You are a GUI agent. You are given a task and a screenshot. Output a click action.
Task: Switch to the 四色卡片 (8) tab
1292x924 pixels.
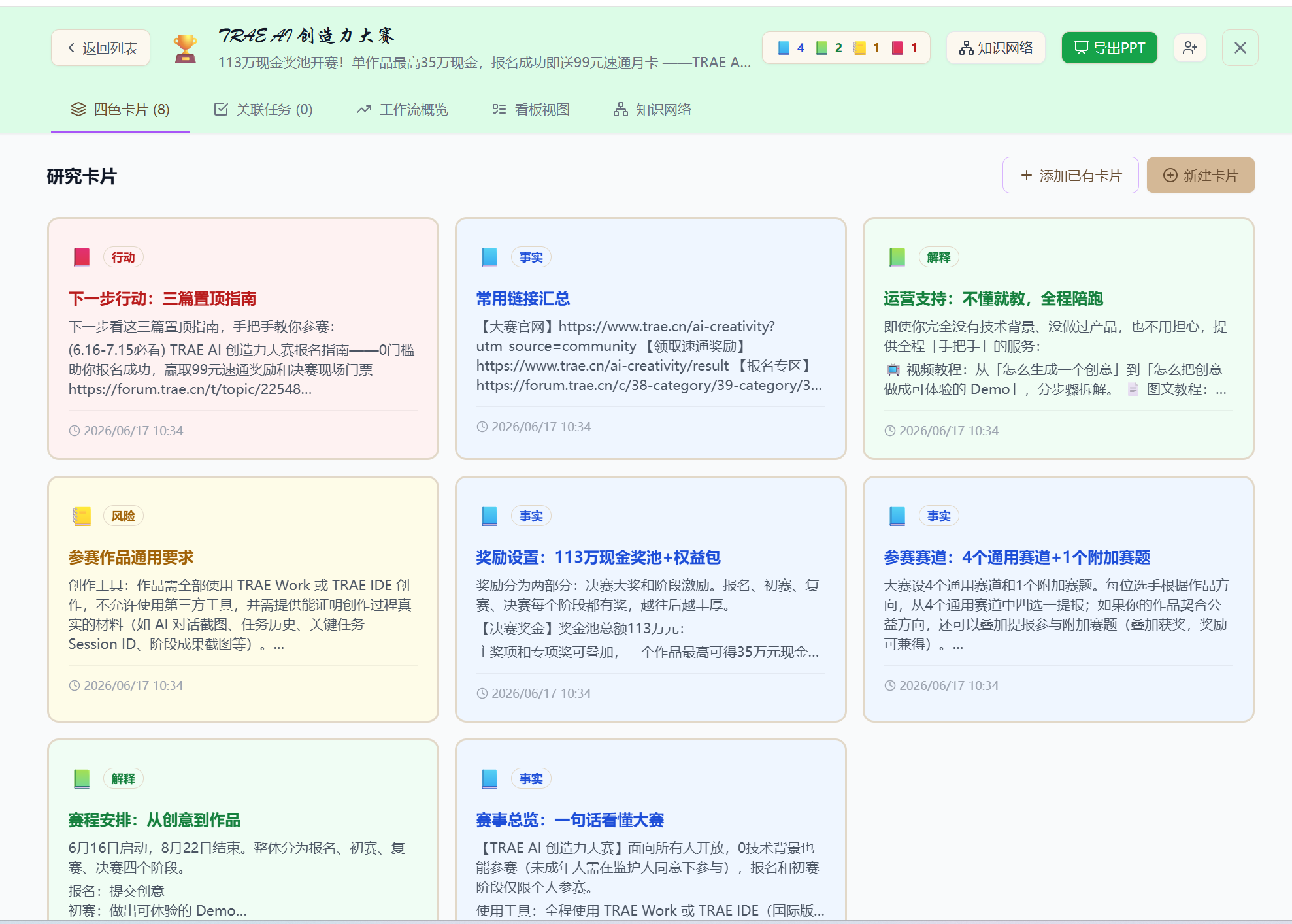click(x=120, y=109)
